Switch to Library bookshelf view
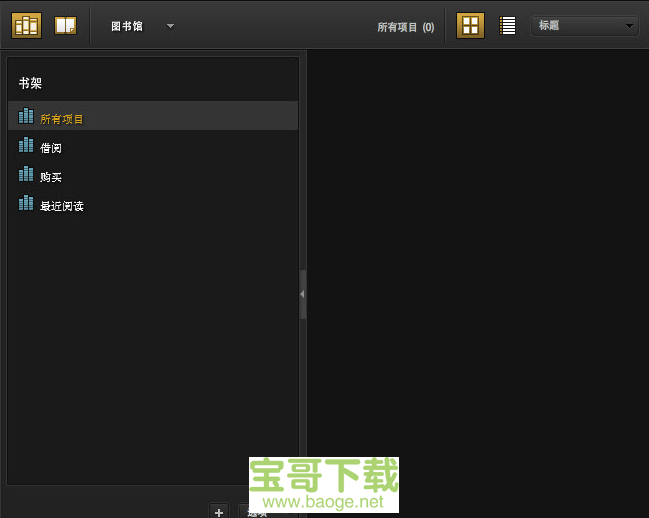This screenshot has width=649, height=518. 26,25
